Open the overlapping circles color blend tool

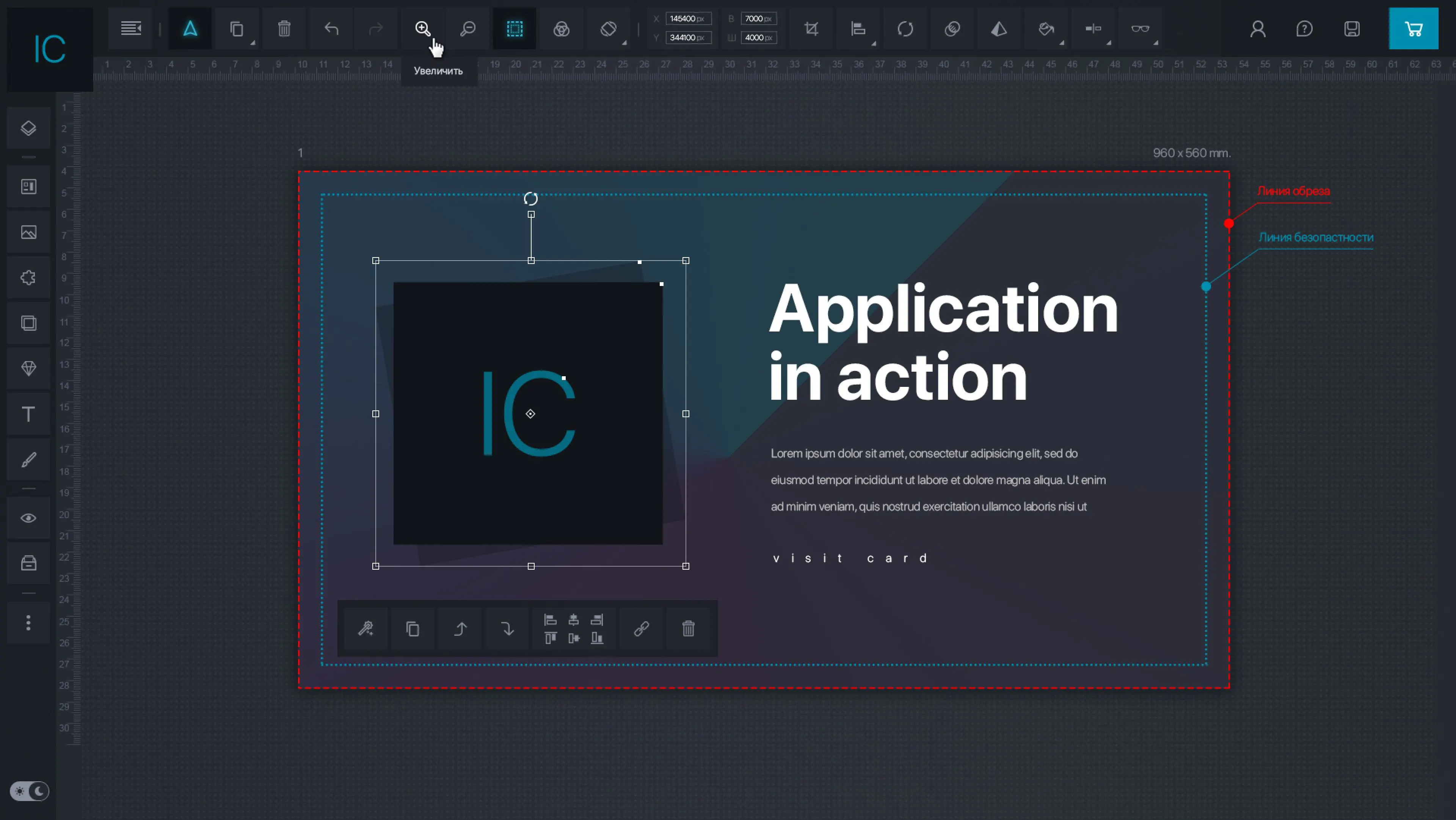pyautogui.click(x=561, y=28)
